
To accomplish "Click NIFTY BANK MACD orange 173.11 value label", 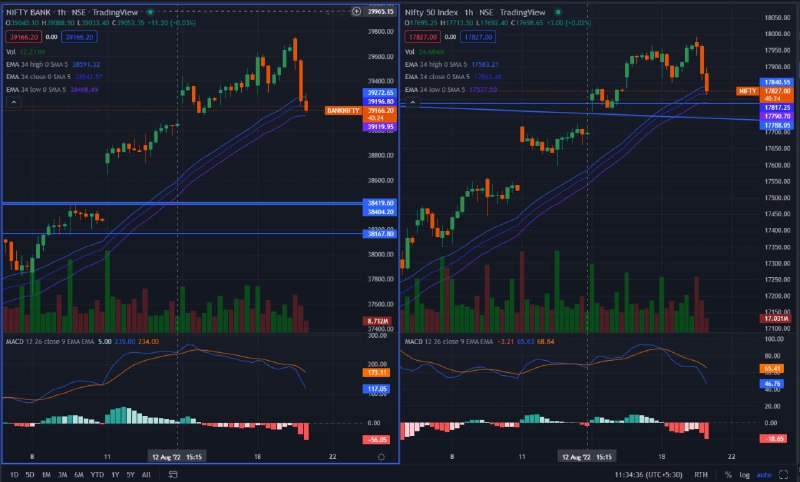I will click(377, 373).
